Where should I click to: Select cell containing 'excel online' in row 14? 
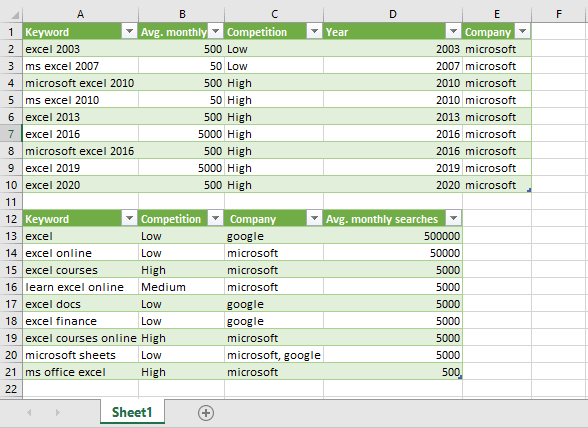pyautogui.click(x=80, y=253)
